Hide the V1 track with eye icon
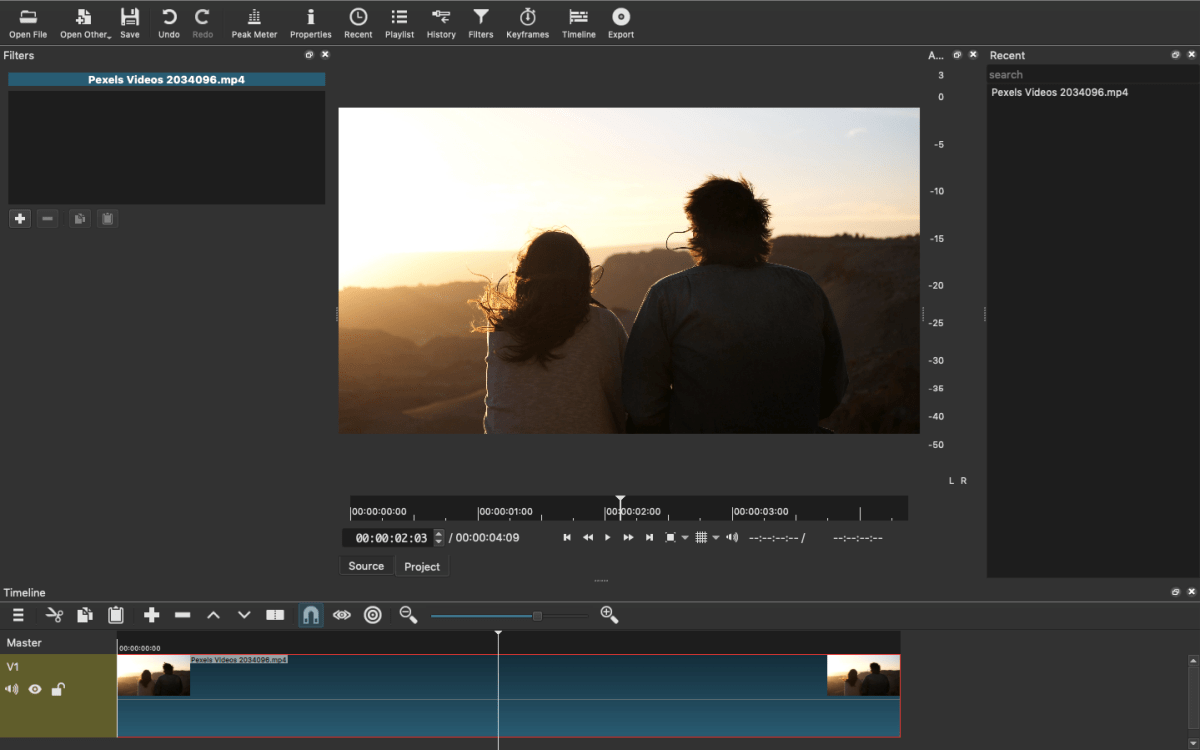This screenshot has height=750, width=1200. click(36, 689)
